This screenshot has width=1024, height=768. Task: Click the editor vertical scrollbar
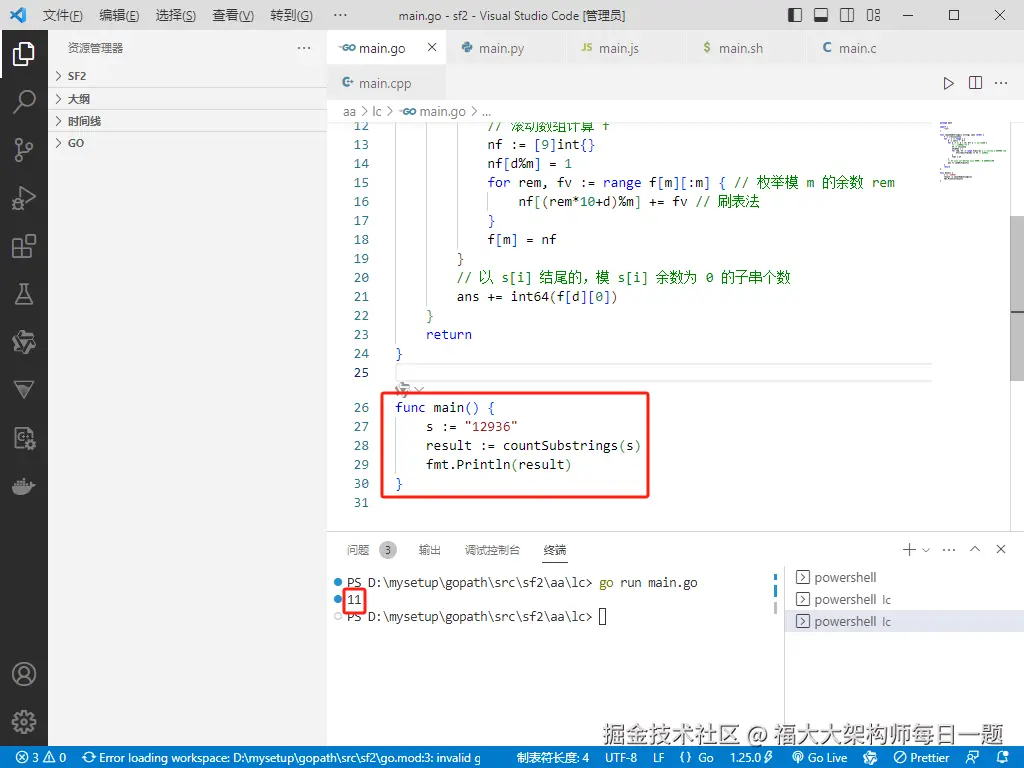coord(1017,298)
